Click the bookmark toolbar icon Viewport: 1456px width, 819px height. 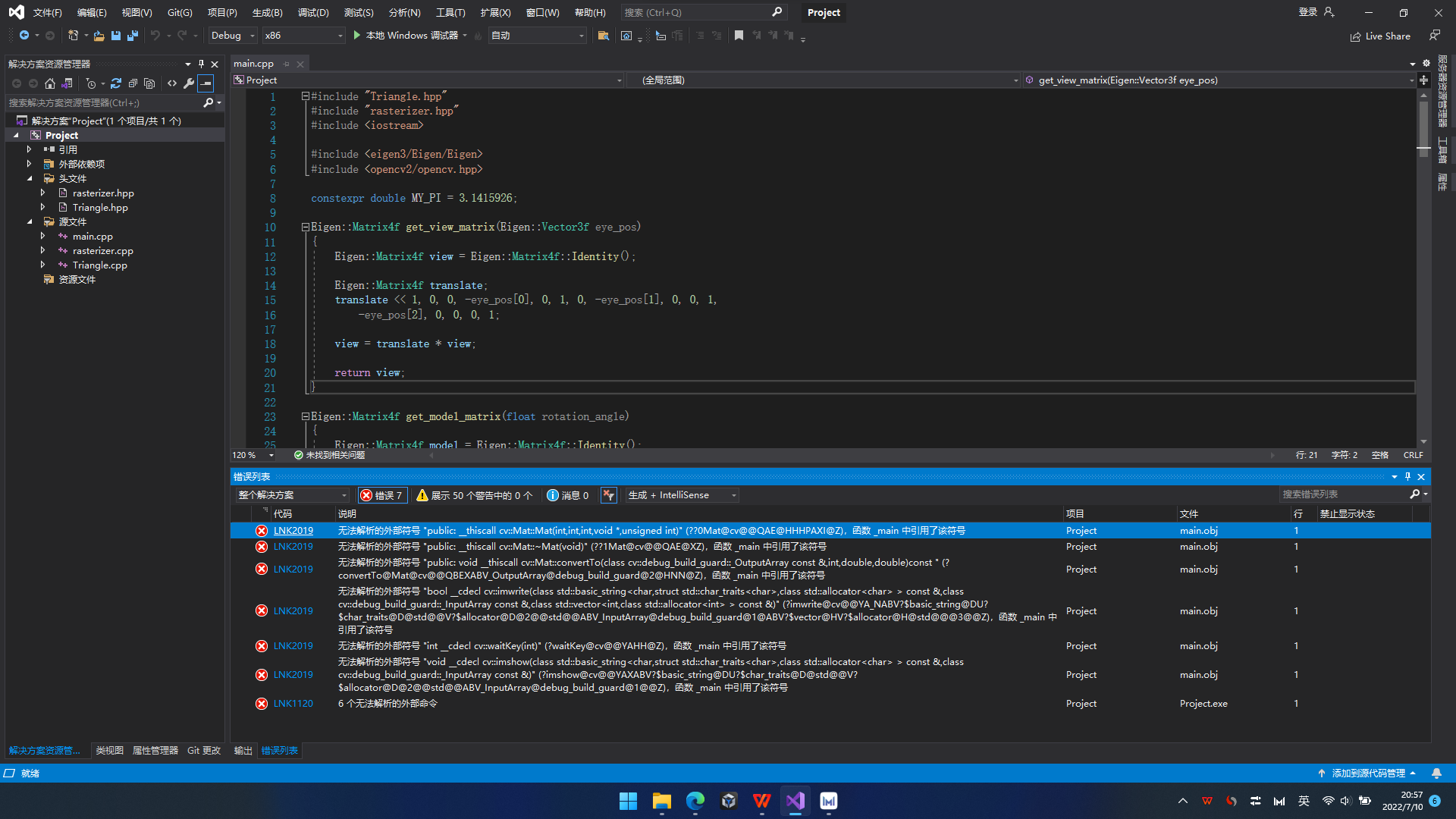[x=739, y=36]
